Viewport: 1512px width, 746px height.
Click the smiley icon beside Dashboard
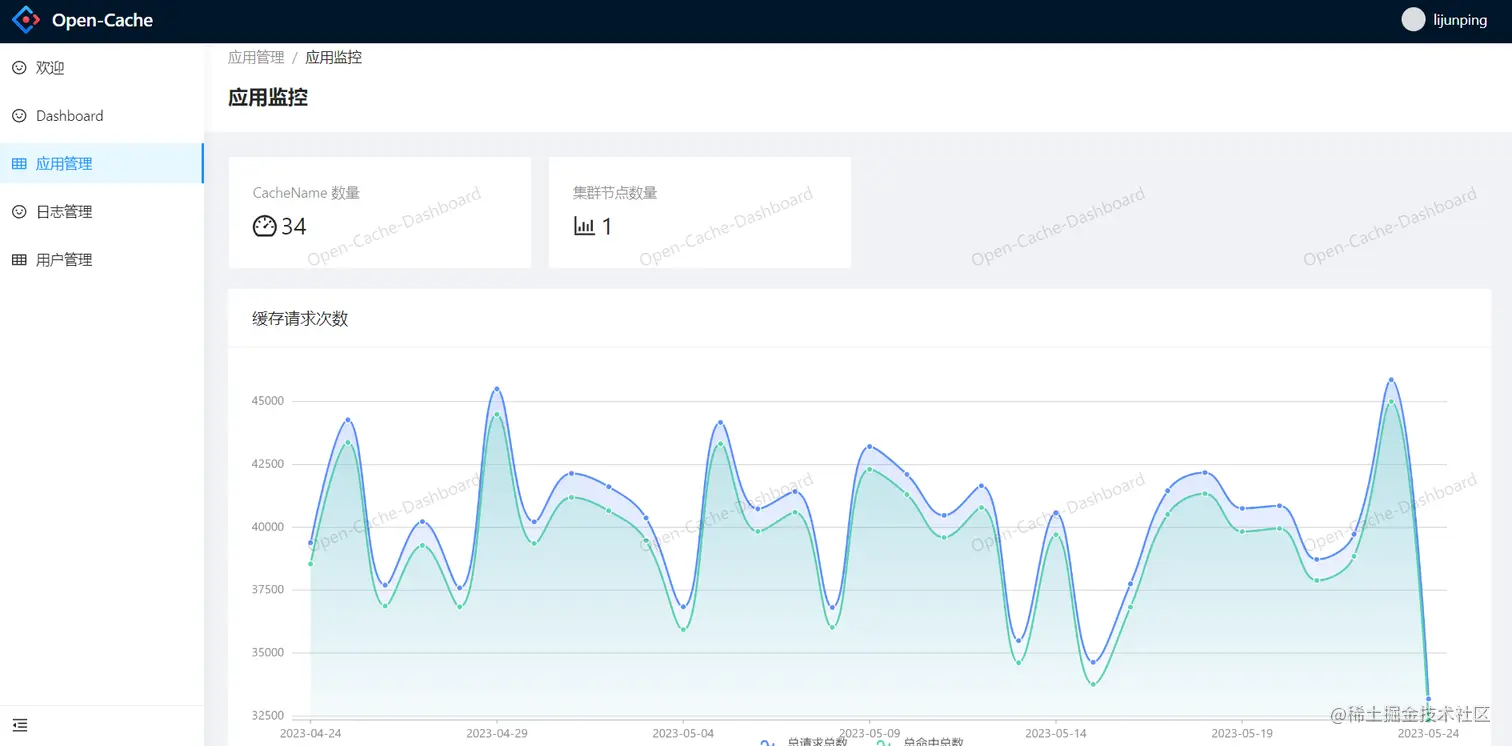coord(19,116)
